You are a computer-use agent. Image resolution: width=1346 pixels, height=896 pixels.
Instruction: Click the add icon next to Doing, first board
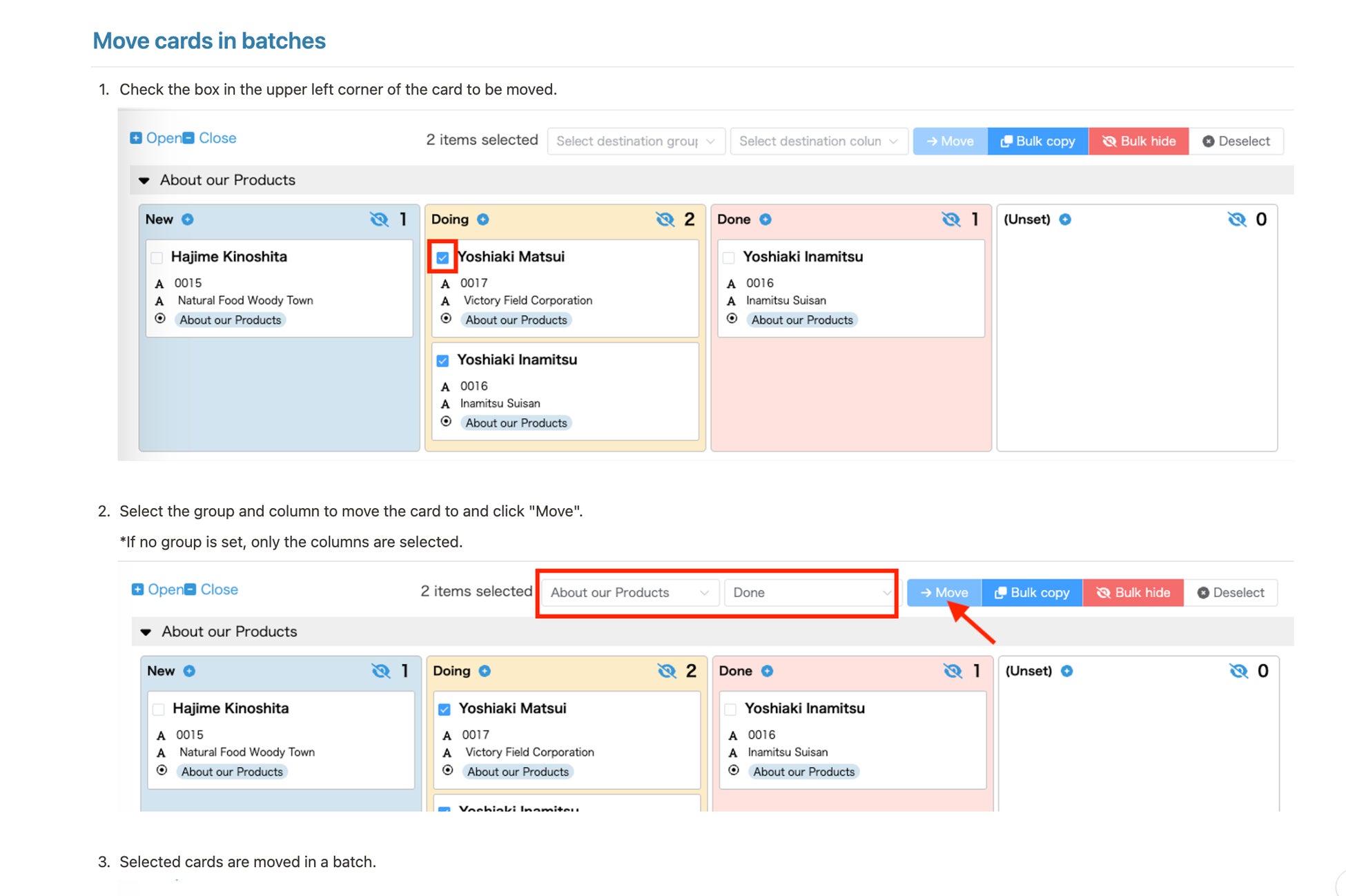pyautogui.click(x=483, y=220)
